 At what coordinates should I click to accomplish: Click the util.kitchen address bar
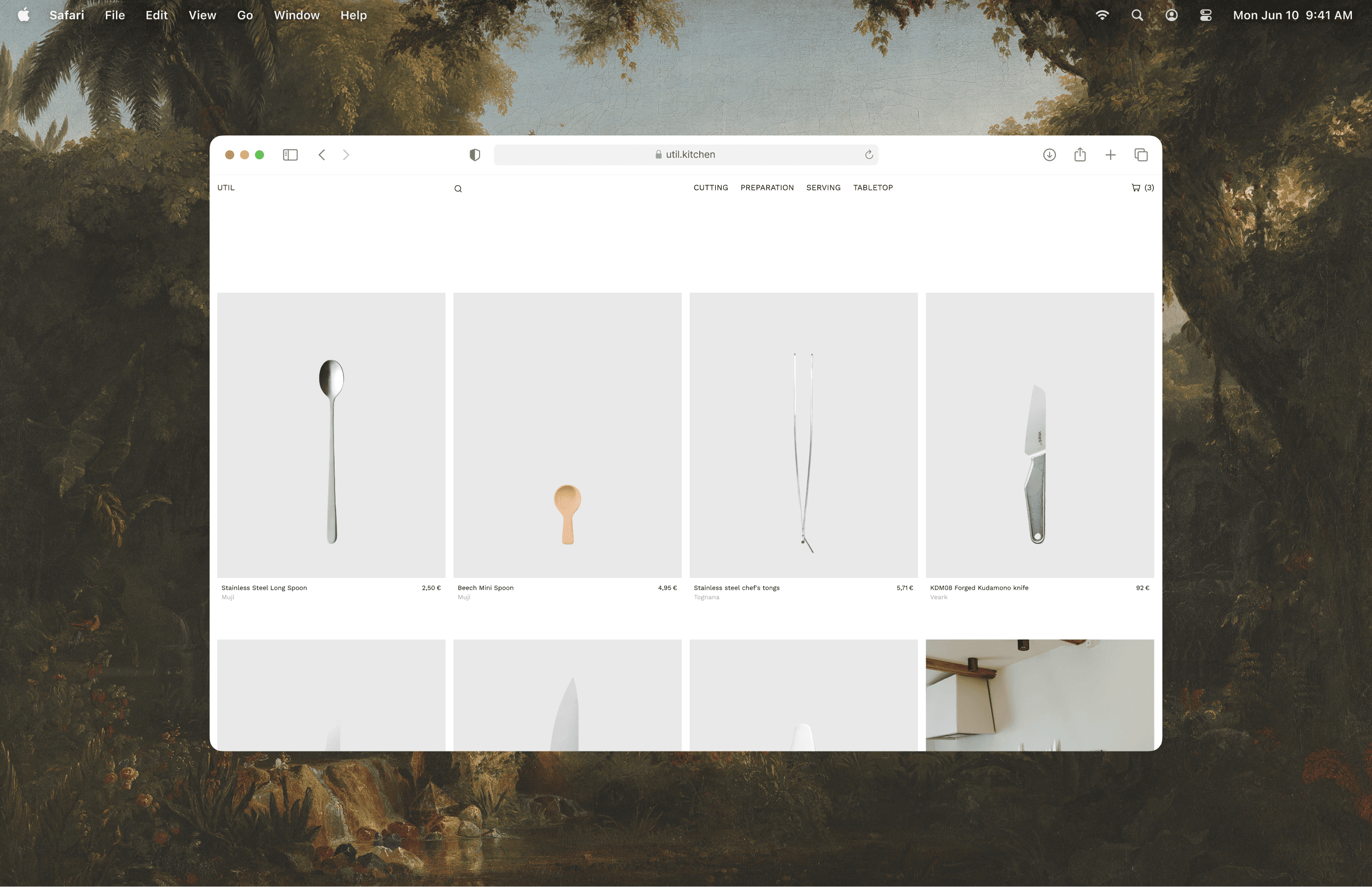[x=685, y=155]
